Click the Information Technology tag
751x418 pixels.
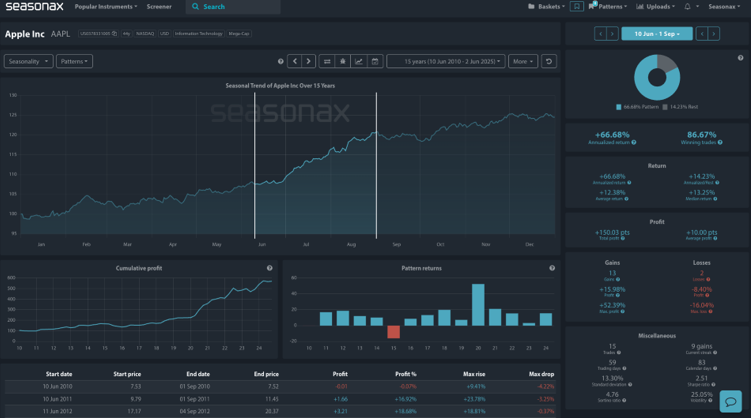(198, 34)
